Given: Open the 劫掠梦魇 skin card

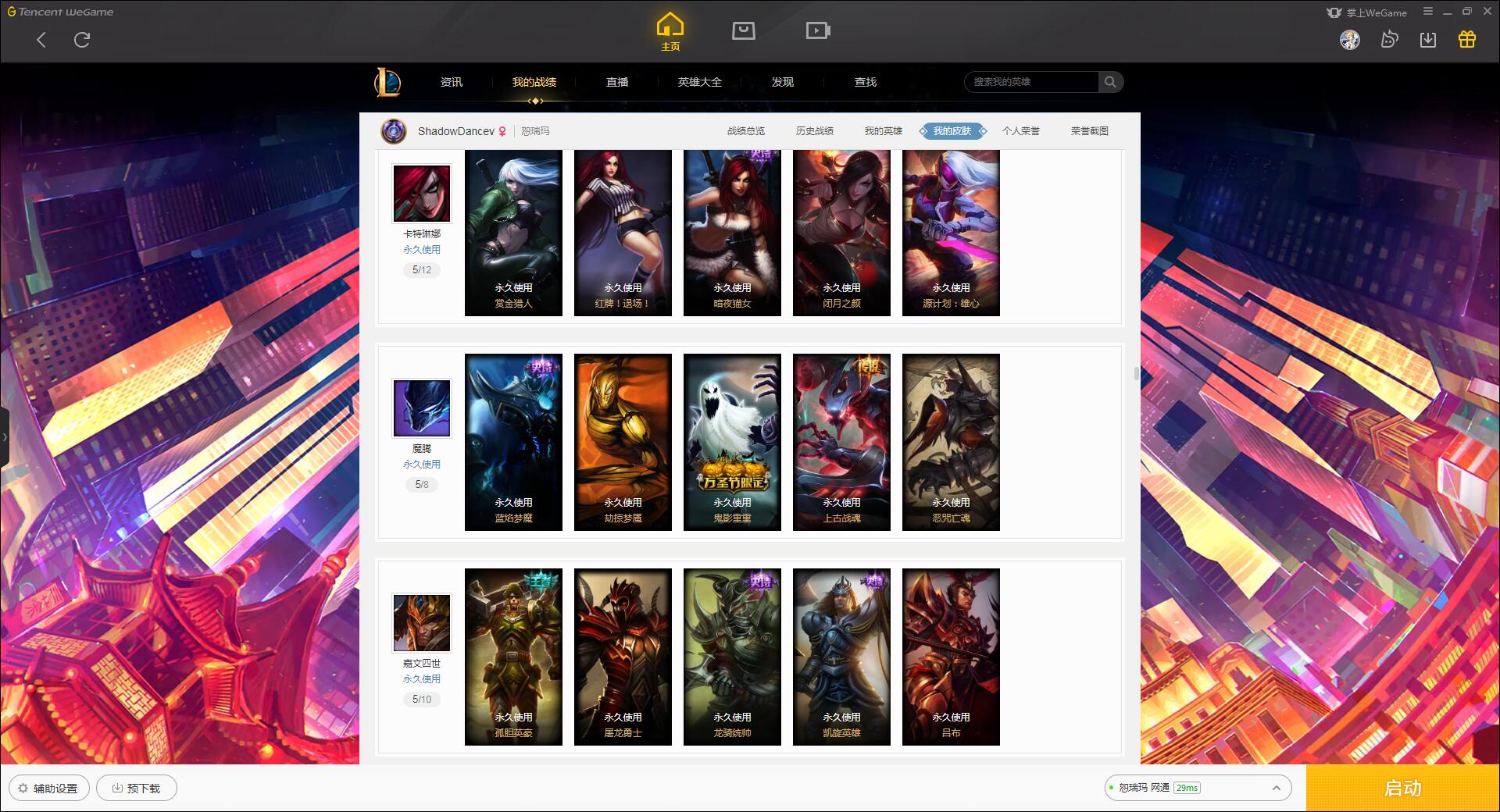Looking at the screenshot, I should pyautogui.click(x=623, y=442).
